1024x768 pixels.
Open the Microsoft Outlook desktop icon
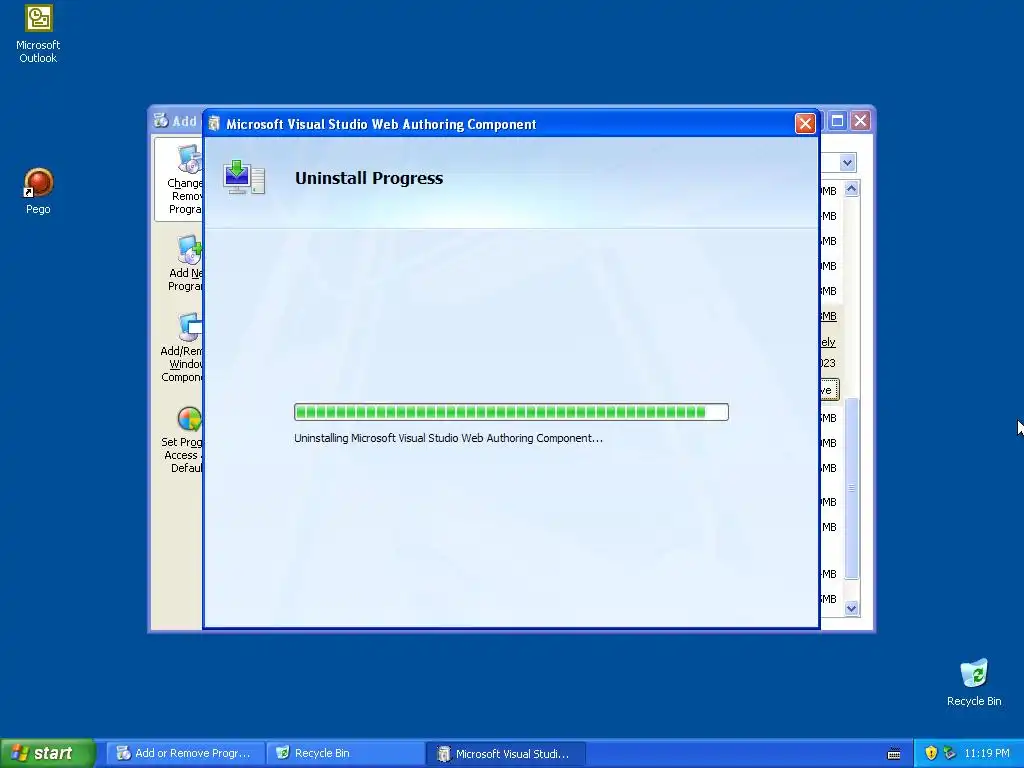[38, 33]
